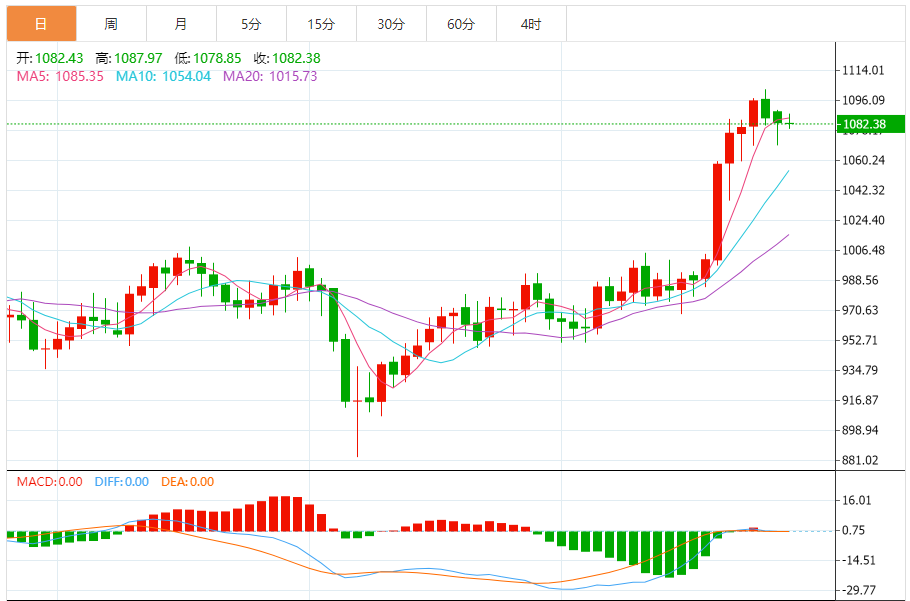Viewport: 910px width, 601px height.
Task: Open the 60分 timeframe tab
Action: click(x=461, y=24)
